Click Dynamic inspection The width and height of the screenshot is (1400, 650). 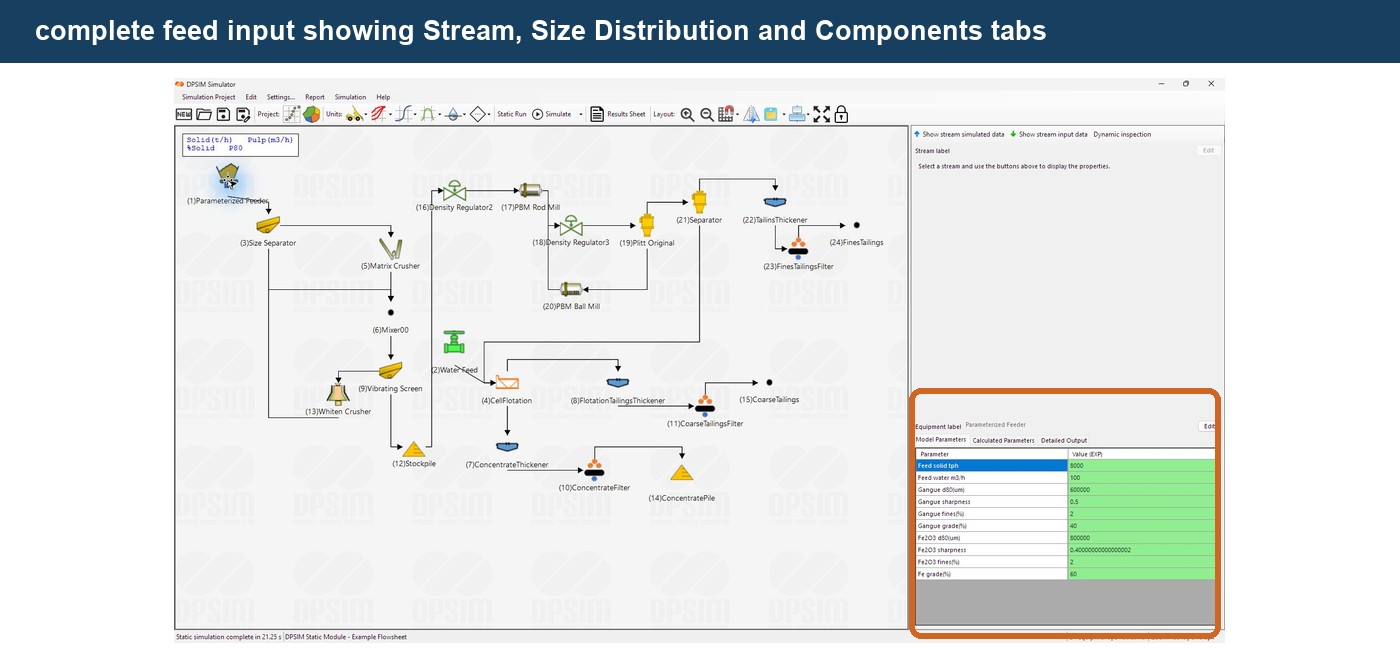[1122, 134]
